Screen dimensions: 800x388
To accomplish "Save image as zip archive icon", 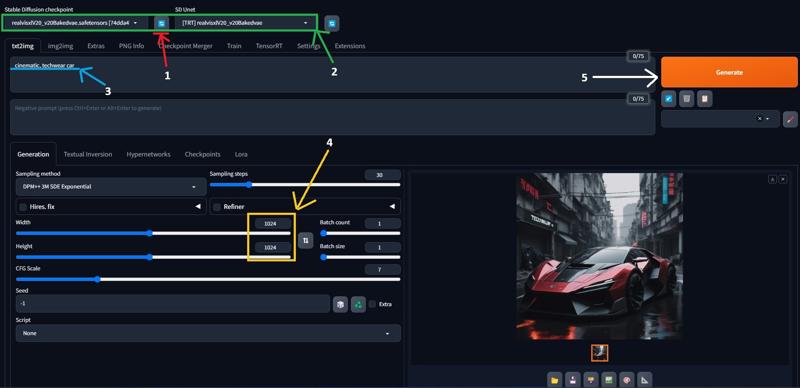I will point(591,379).
